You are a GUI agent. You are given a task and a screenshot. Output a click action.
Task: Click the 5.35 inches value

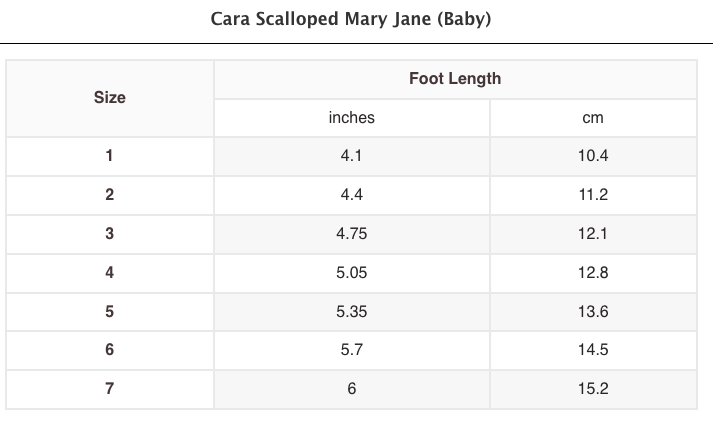point(352,312)
